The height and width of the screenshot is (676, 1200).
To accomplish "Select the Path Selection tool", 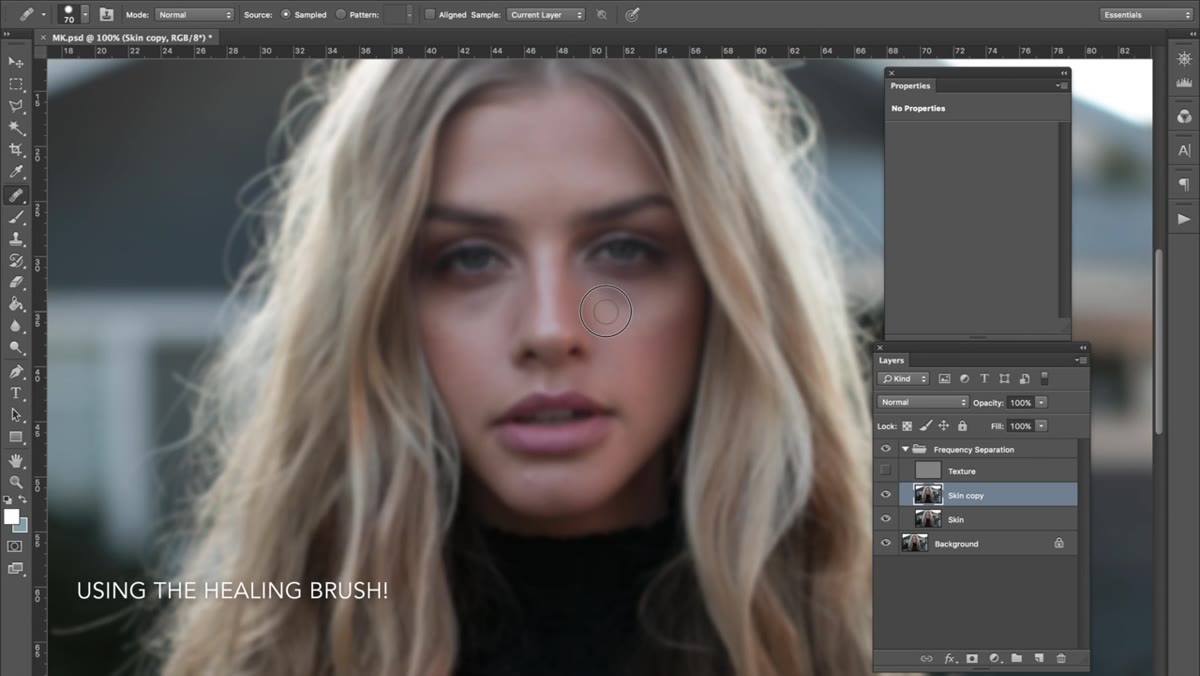I will coord(16,415).
